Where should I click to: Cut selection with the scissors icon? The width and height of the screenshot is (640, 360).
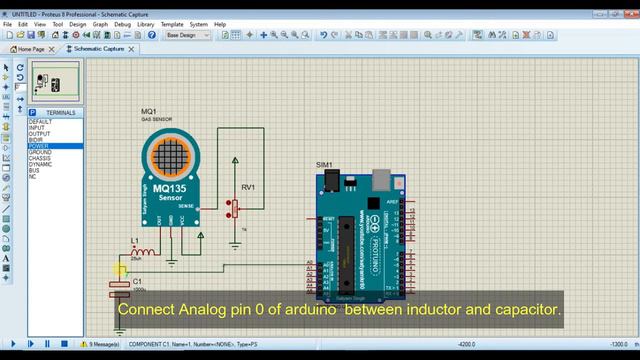click(x=348, y=35)
